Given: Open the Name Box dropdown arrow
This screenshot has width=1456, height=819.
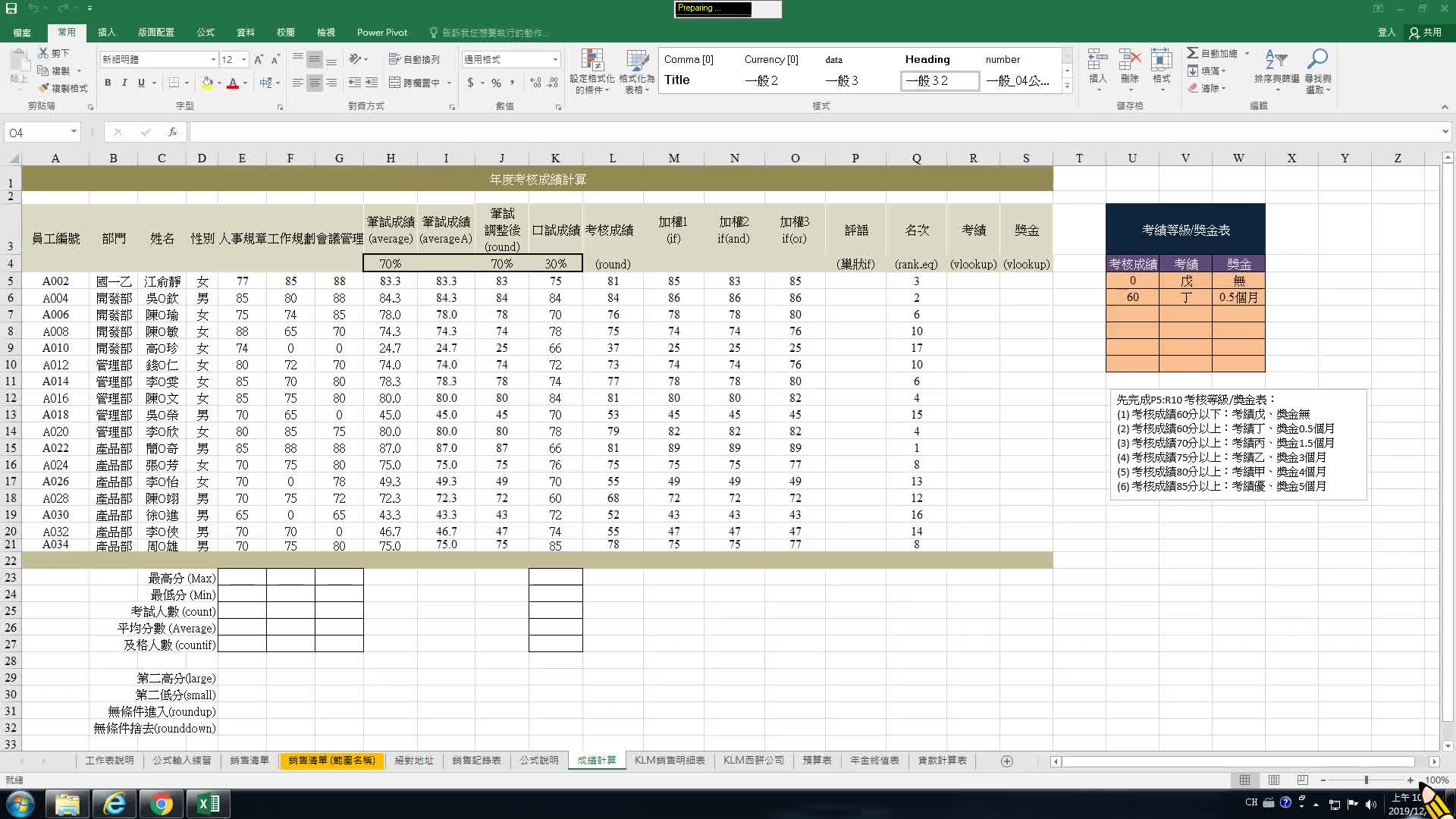Looking at the screenshot, I should [x=74, y=132].
